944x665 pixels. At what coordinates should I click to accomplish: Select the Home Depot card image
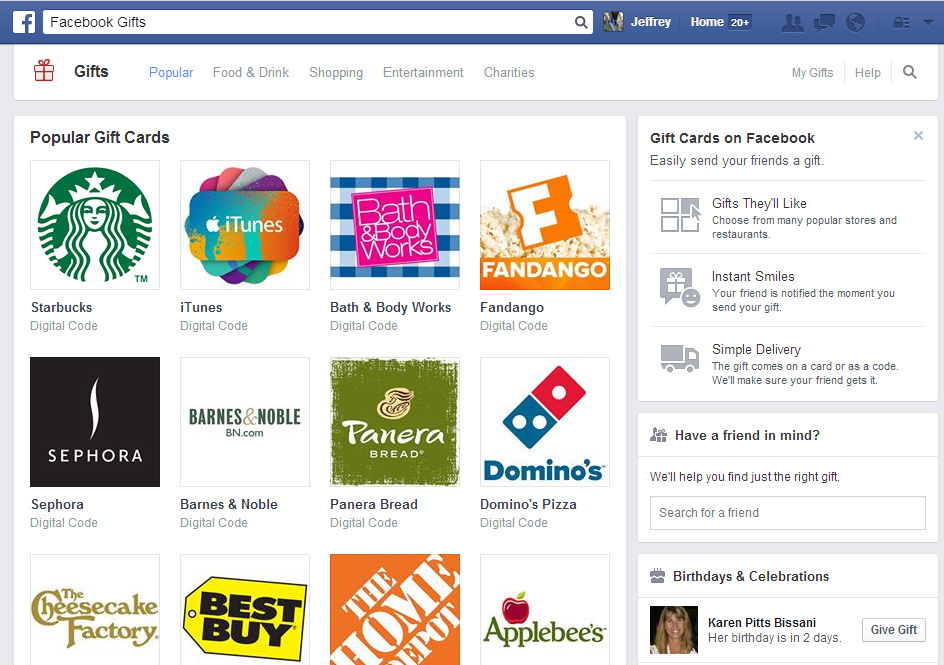(x=395, y=610)
